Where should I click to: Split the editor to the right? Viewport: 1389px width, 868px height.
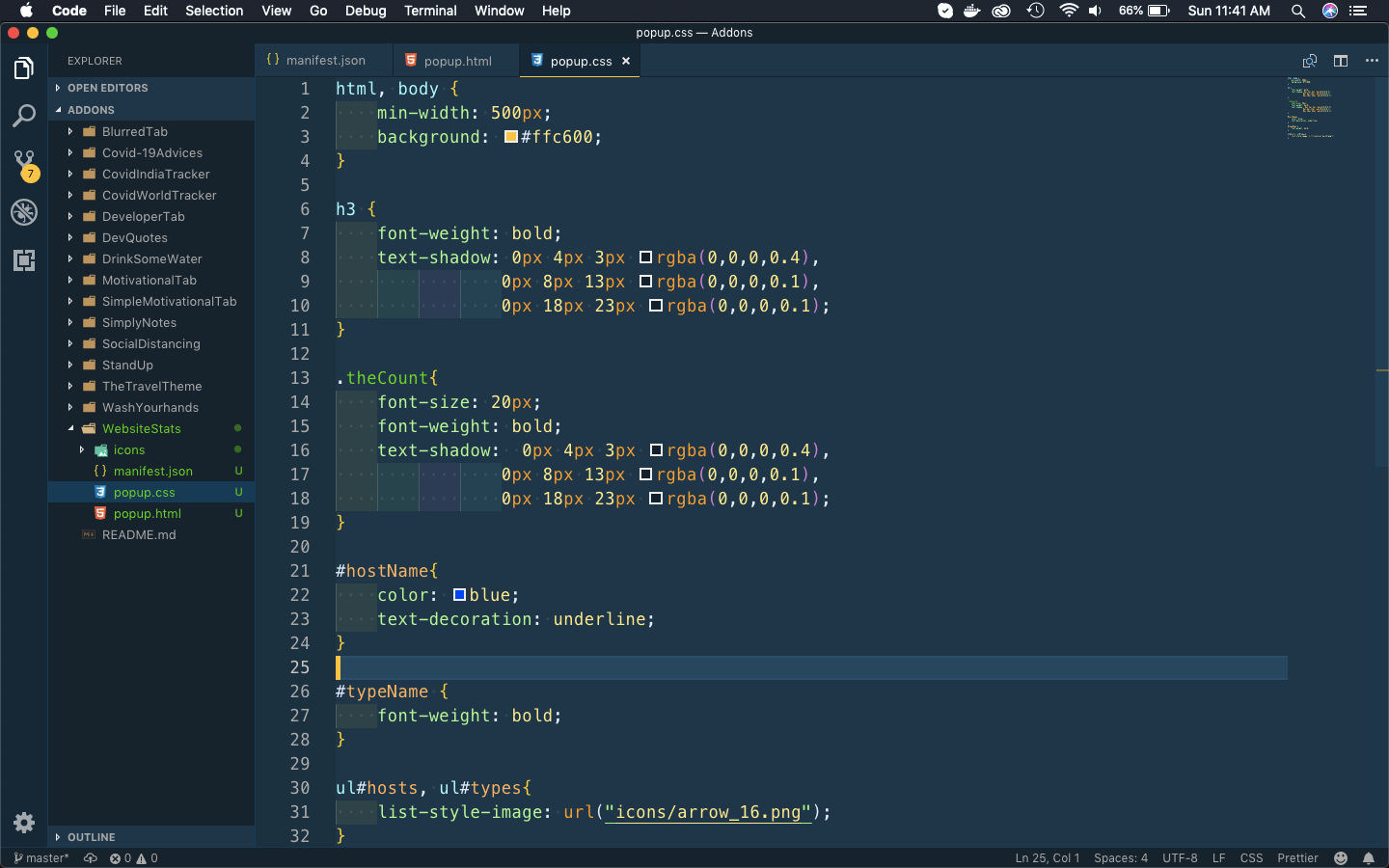coord(1341,61)
